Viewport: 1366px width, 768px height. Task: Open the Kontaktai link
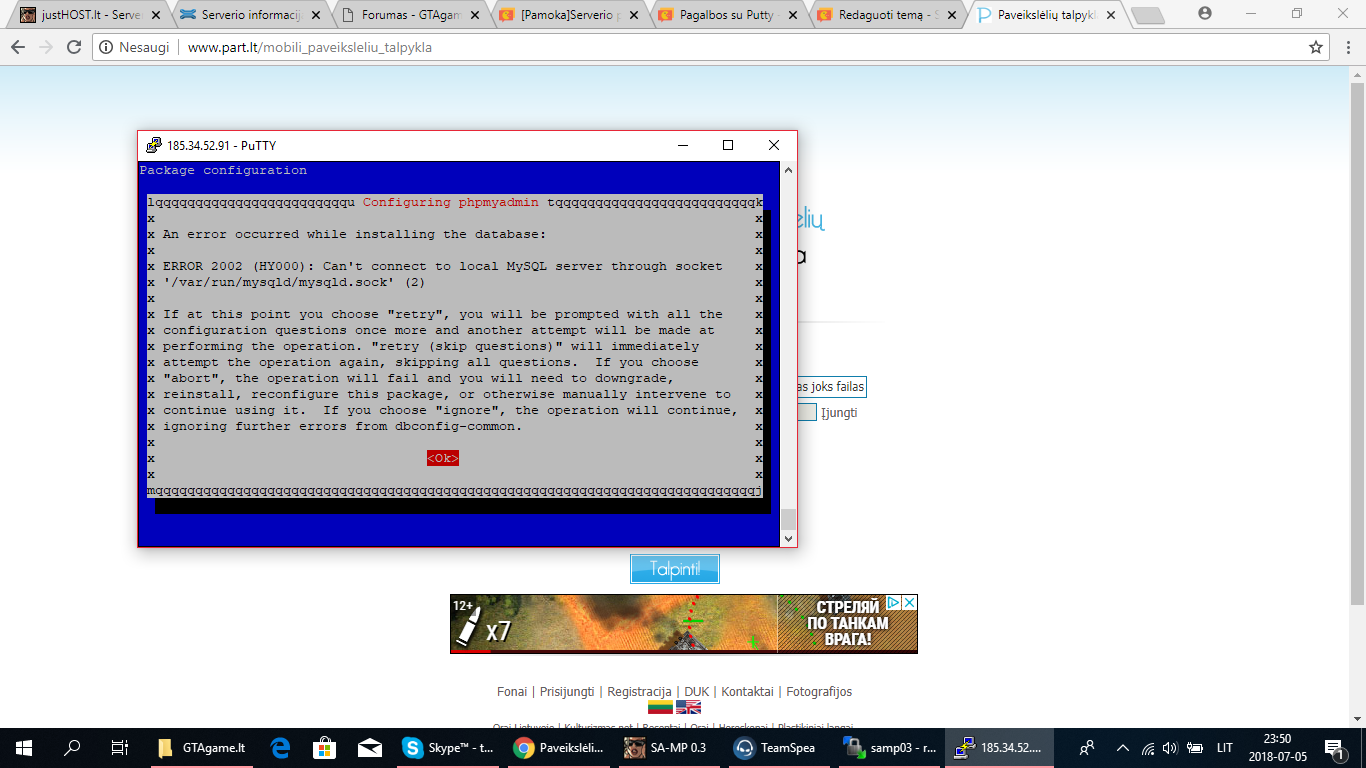coord(747,691)
